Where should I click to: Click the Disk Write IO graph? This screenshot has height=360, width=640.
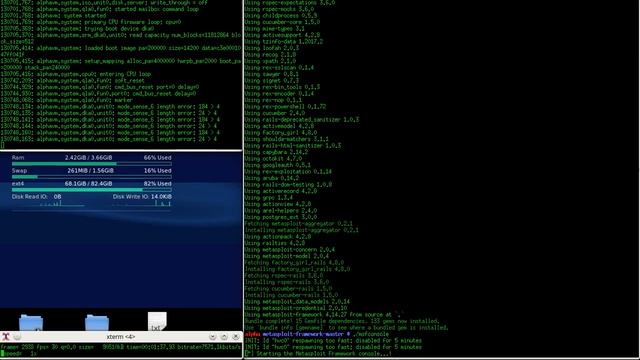coord(142,203)
